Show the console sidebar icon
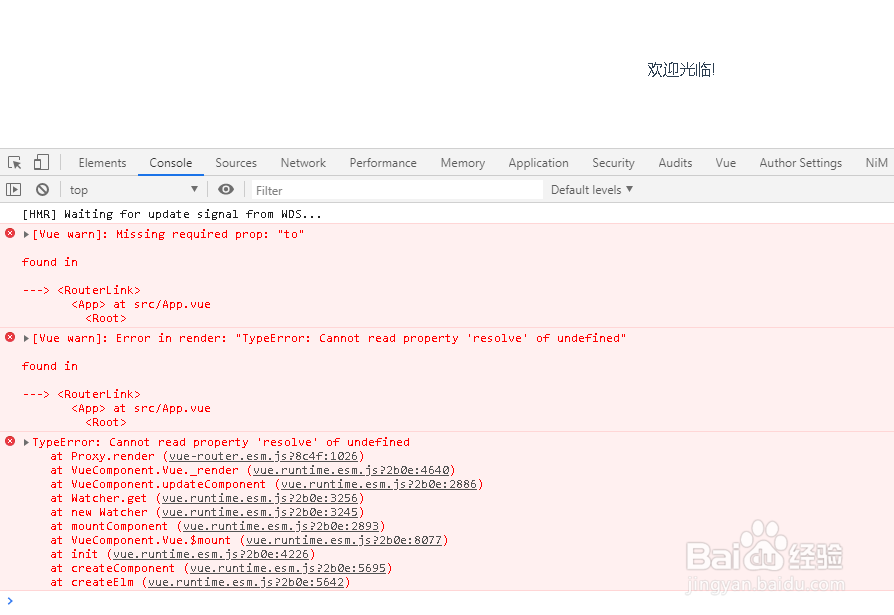 13,189
